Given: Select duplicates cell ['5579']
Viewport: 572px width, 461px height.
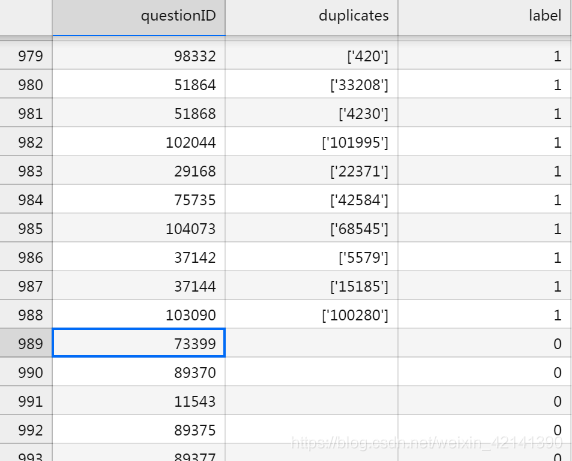Looking at the screenshot, I should tap(312, 257).
